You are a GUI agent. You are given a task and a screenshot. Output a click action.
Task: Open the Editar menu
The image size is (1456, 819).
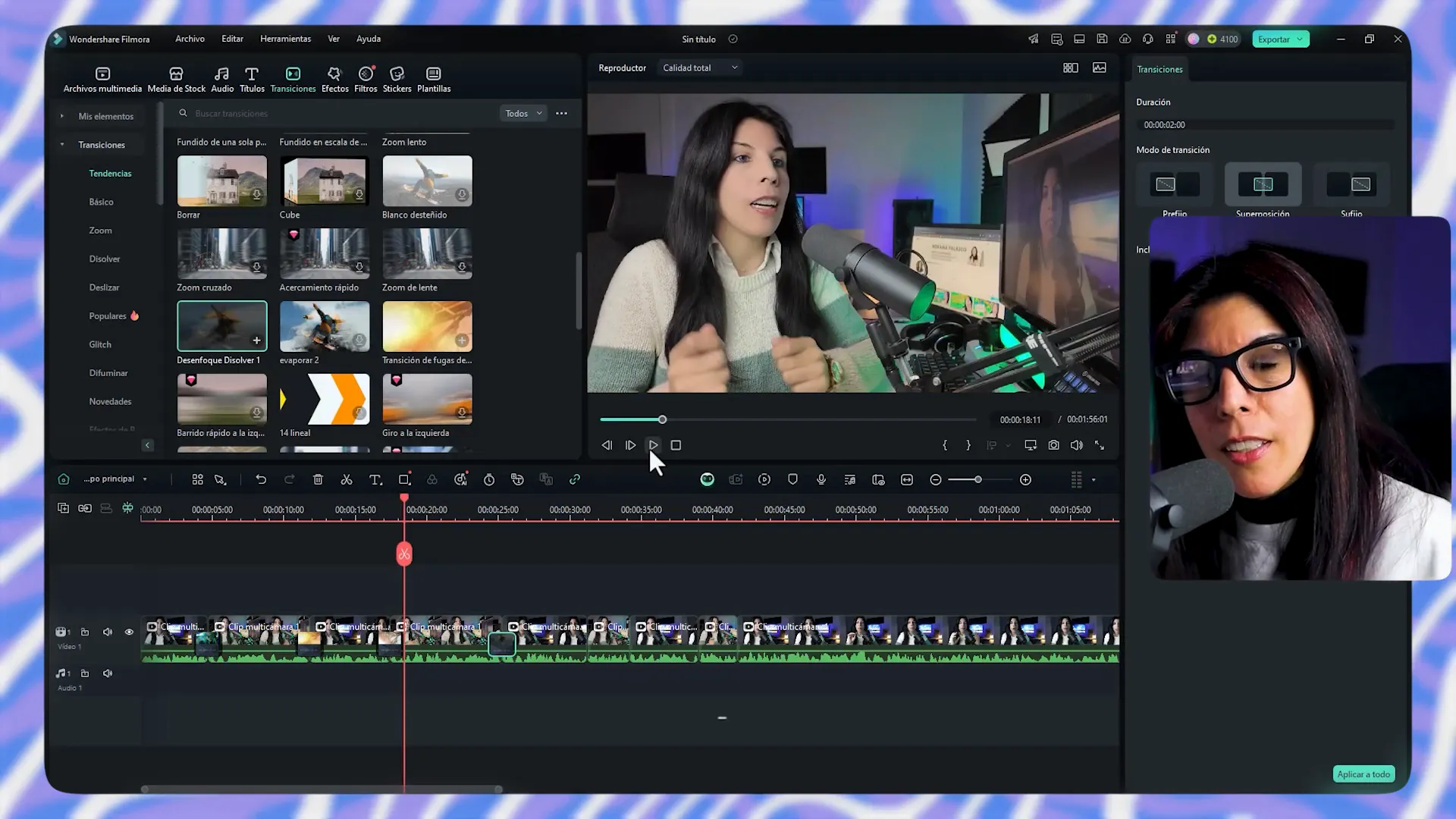point(232,39)
